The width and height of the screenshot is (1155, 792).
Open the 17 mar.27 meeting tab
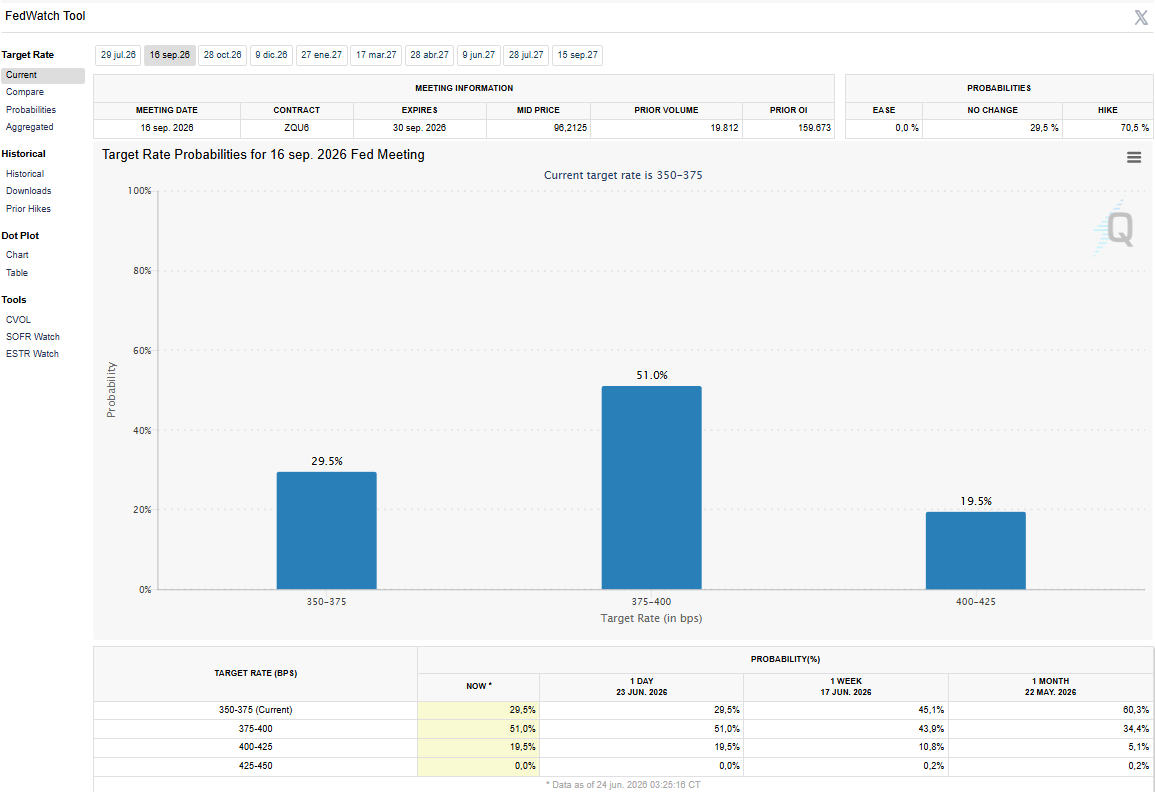(376, 55)
